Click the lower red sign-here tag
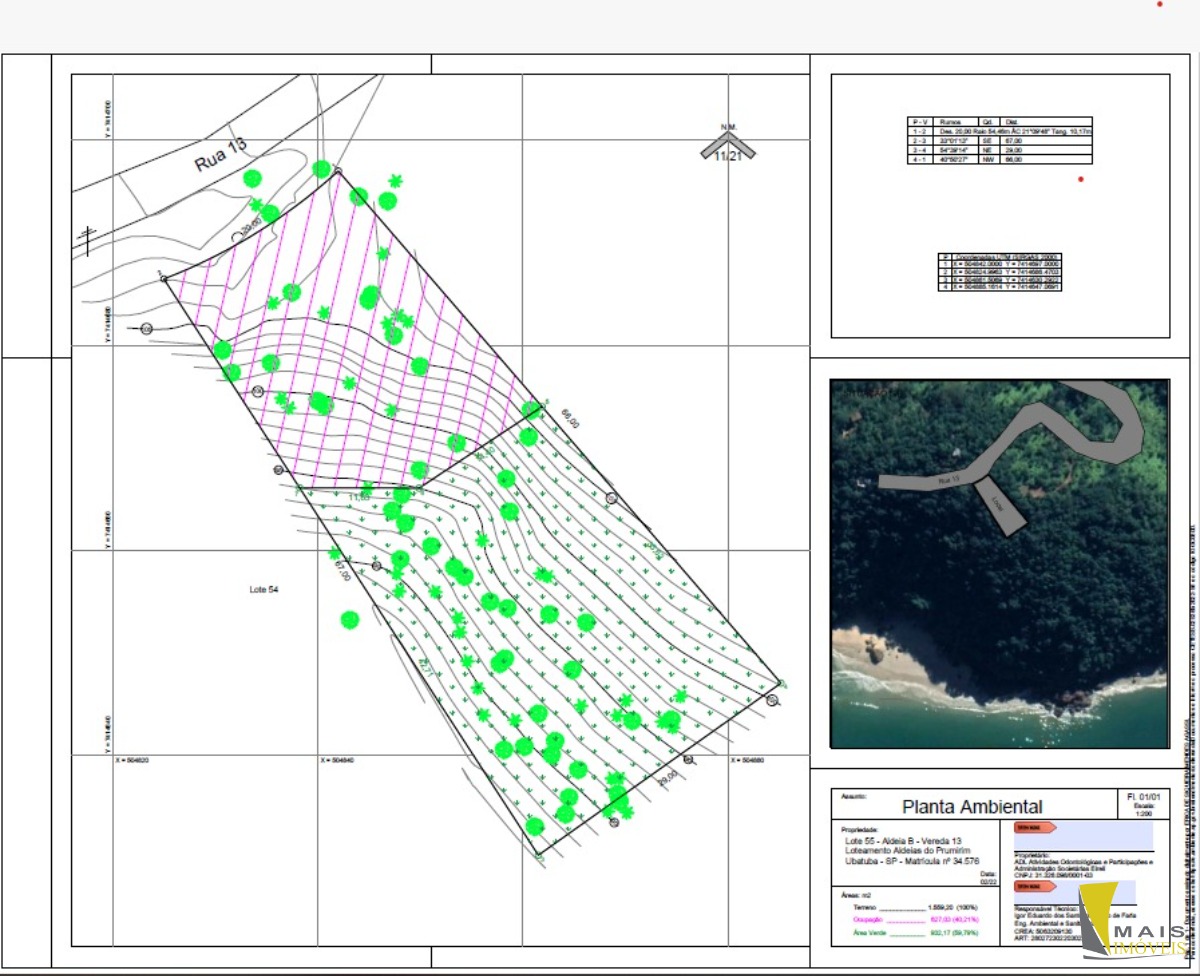This screenshot has height=976, width=1200. click(x=1033, y=886)
